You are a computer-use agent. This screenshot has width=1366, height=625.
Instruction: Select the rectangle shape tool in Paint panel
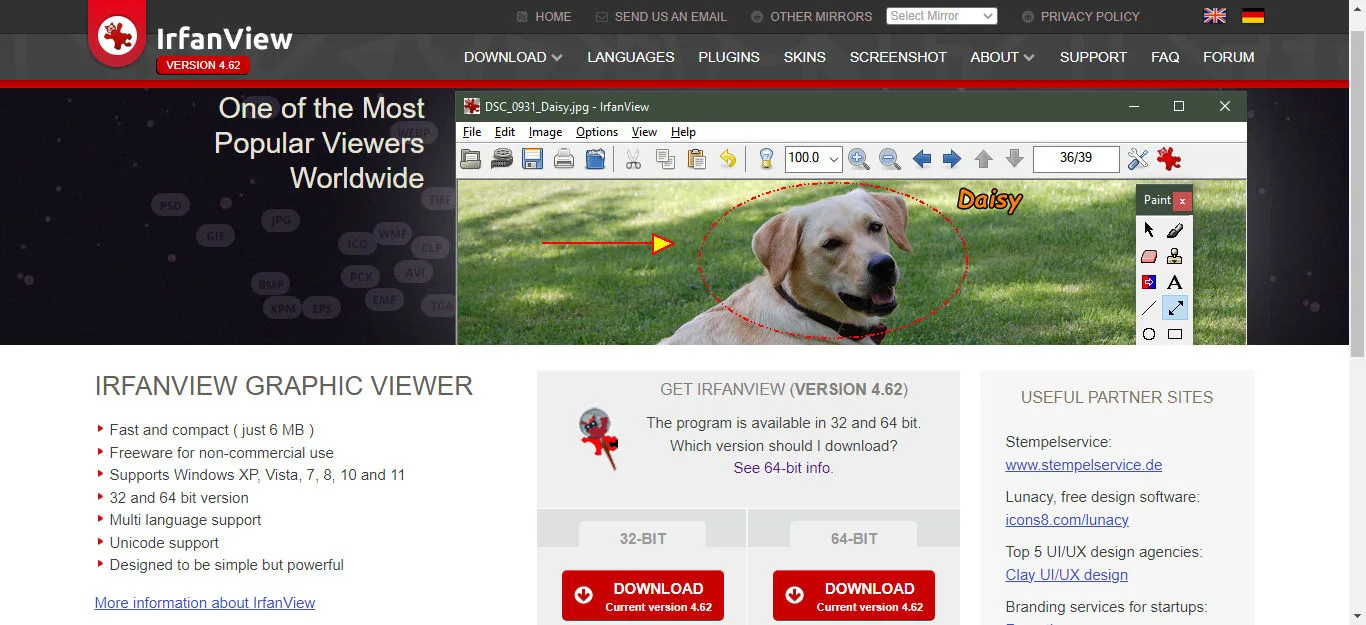coord(1175,334)
